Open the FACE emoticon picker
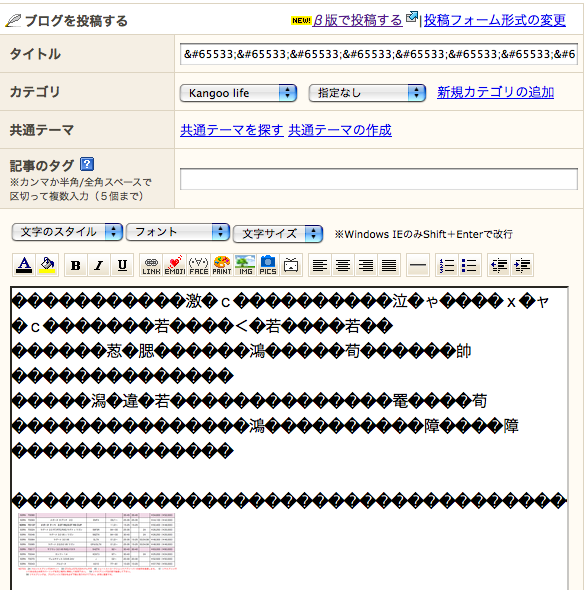 pos(198,265)
